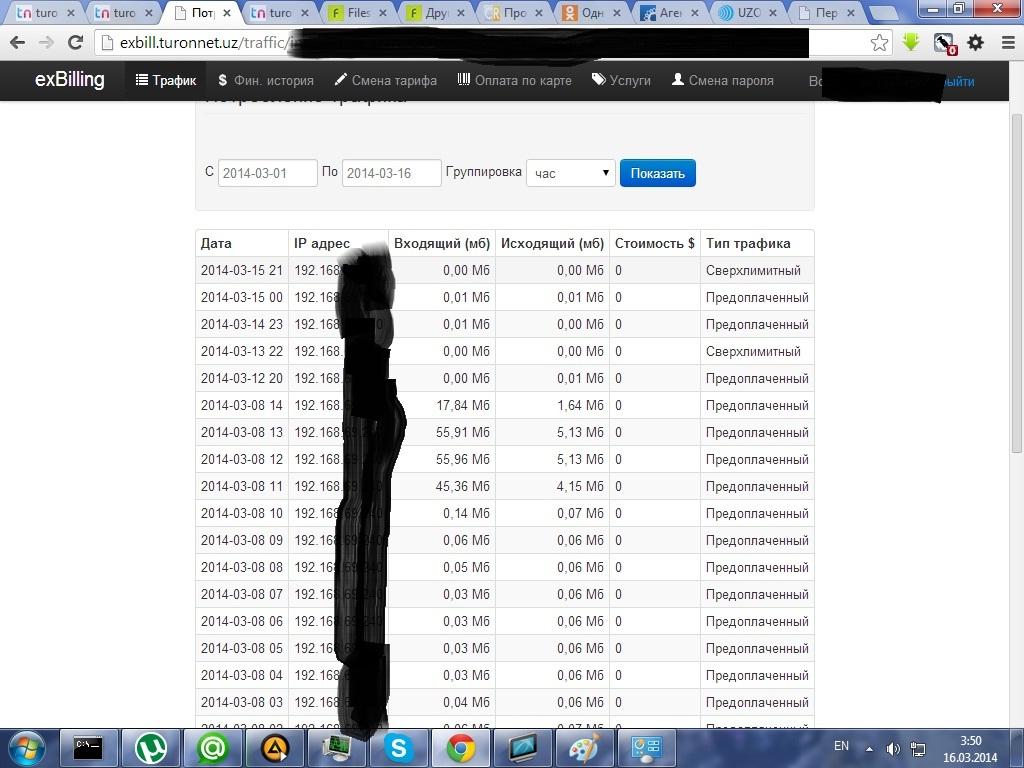Click the page vertical scrollbar
1024x768 pixels.
click(1016, 283)
